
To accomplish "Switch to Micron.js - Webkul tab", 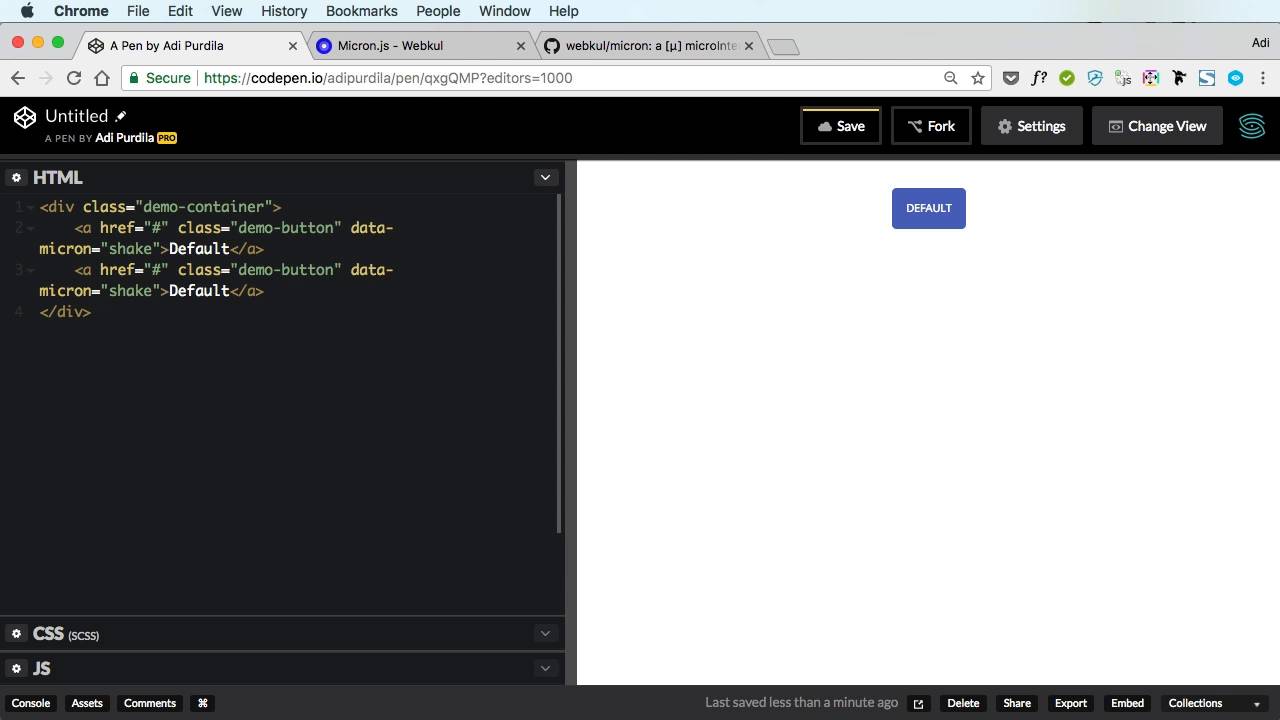I will point(420,46).
